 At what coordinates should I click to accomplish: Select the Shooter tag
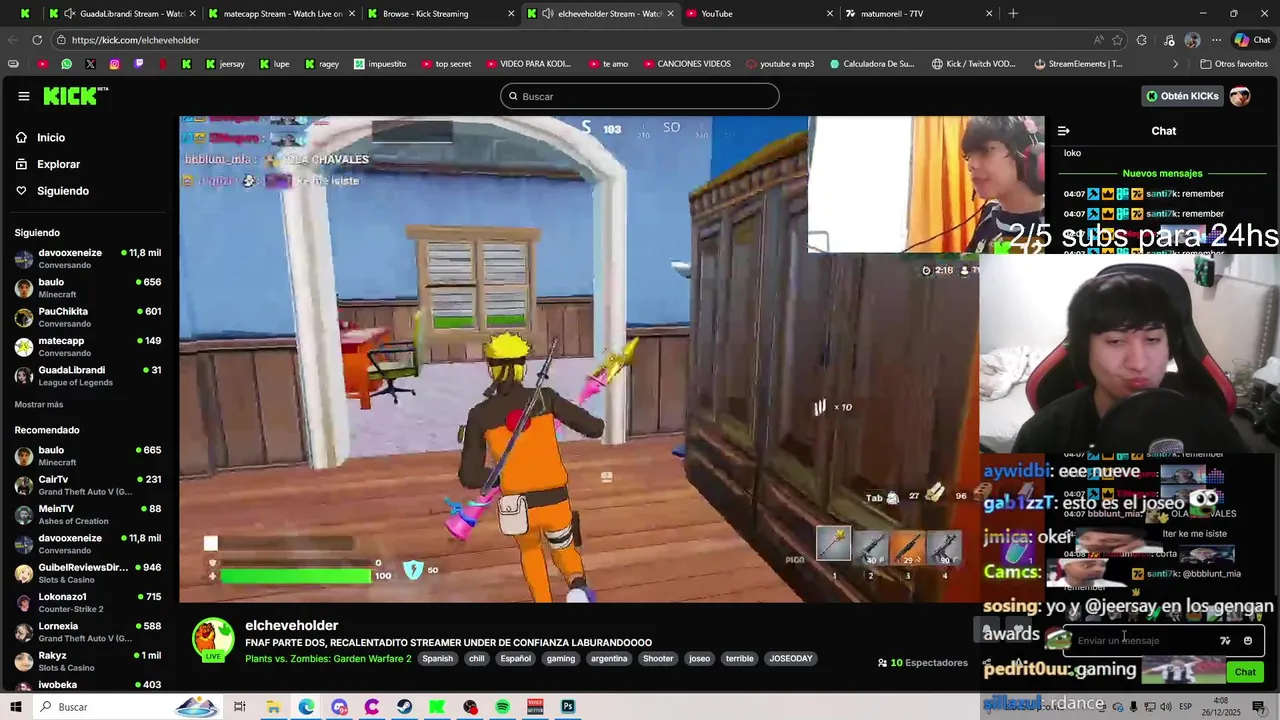658,659
